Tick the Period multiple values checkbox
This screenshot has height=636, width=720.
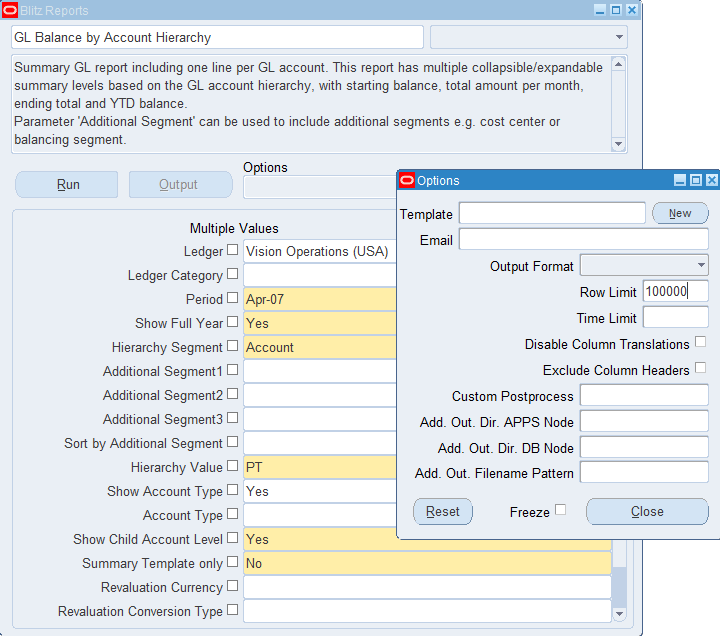pyautogui.click(x=233, y=297)
